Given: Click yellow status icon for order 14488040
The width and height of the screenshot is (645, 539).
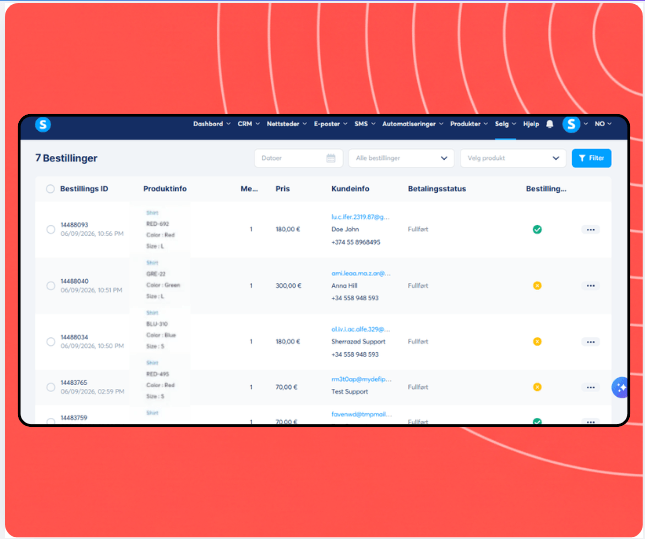Looking at the screenshot, I should pyautogui.click(x=537, y=286).
